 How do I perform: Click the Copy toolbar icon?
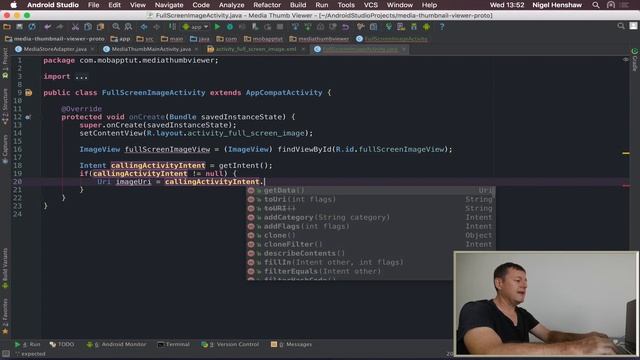[88, 27]
